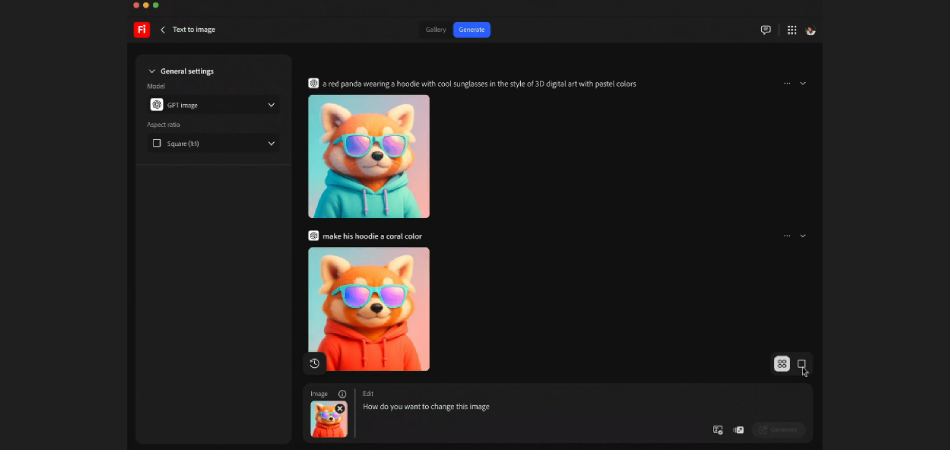
Task: Open the GPT image model dropdown
Action: click(x=214, y=105)
